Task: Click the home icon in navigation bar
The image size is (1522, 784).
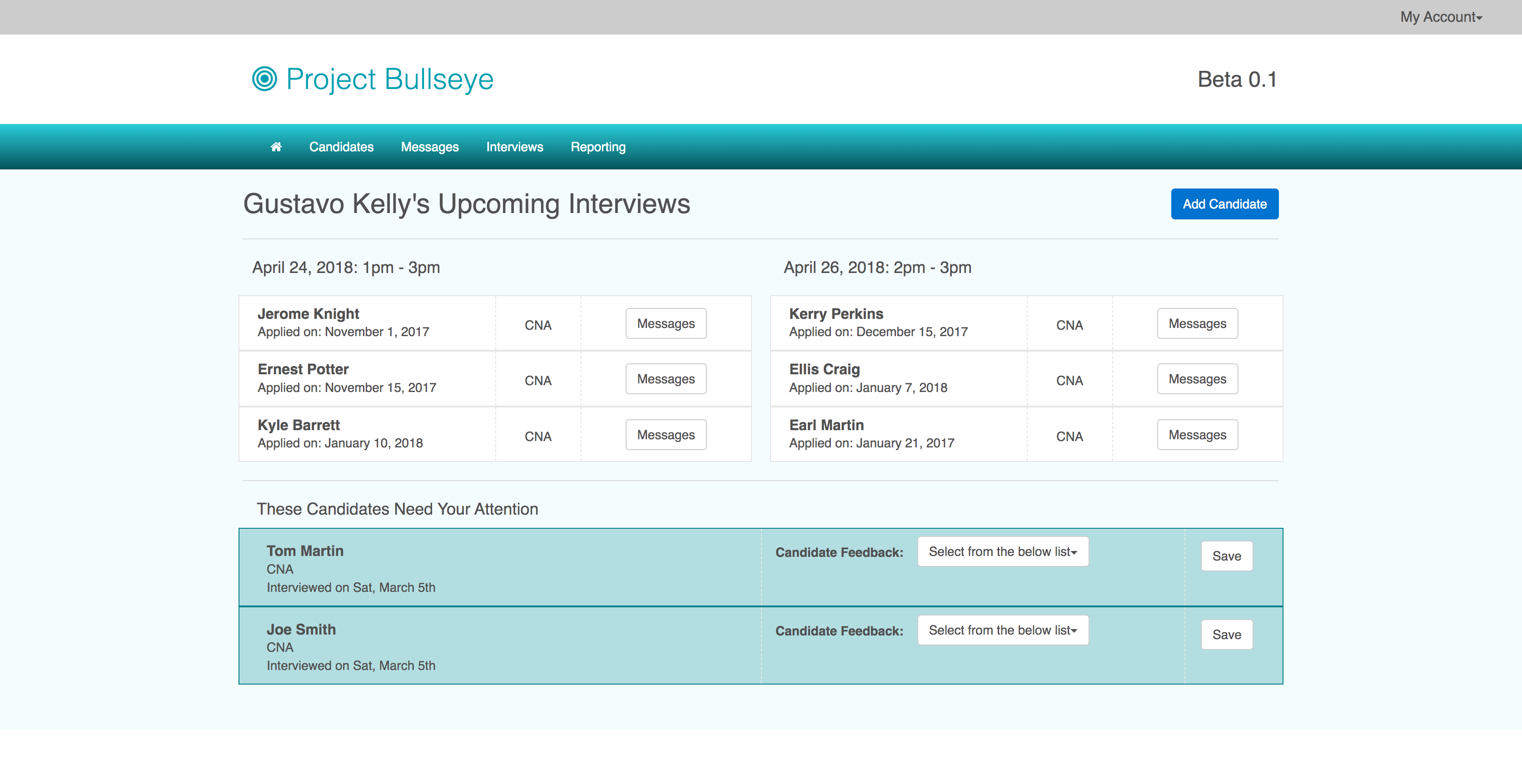Action: tap(276, 147)
